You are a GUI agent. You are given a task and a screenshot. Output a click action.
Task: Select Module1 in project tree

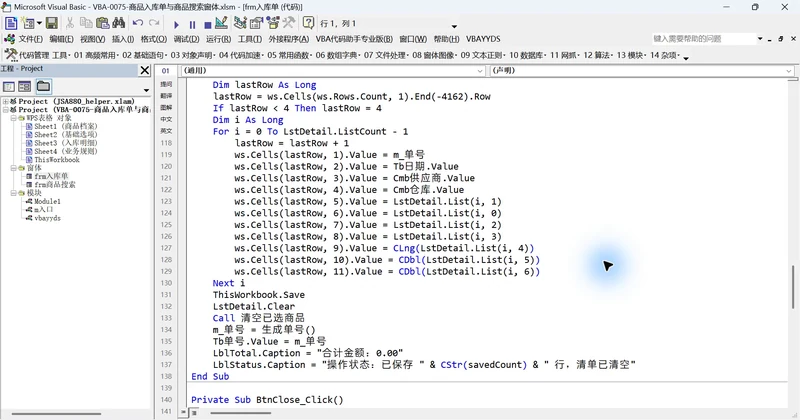[x=43, y=202]
